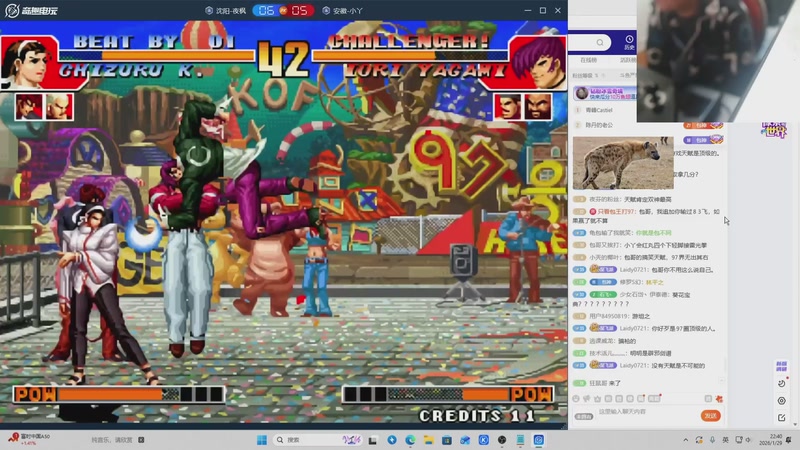
Task: Click the scroll-down arrow at panel bottom
Action: [x=795, y=424]
